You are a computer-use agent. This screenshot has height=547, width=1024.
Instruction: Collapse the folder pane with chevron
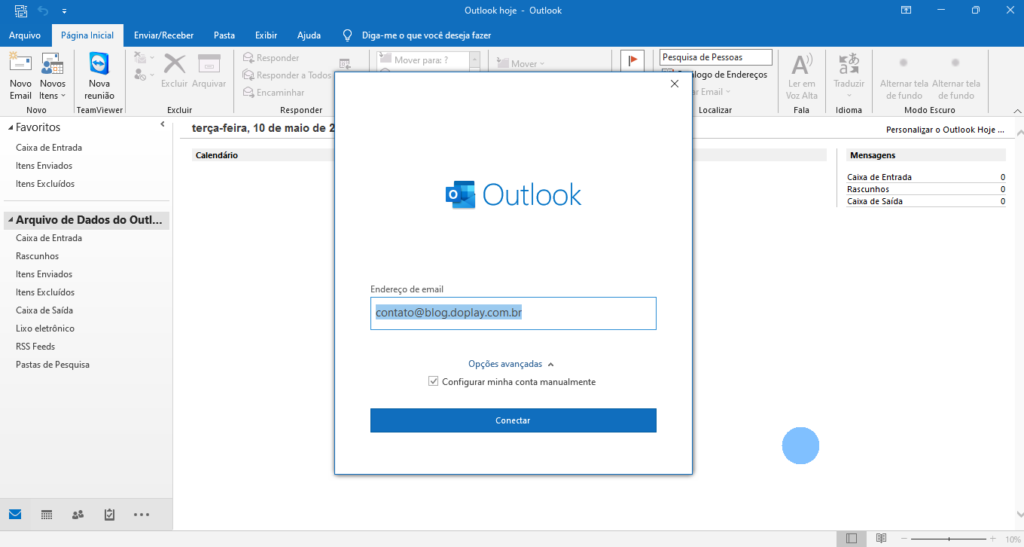point(162,124)
